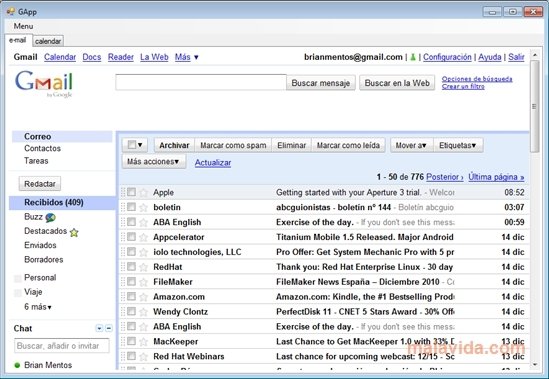Star the RedHat email
This screenshot has height=379, width=549.
click(143, 267)
